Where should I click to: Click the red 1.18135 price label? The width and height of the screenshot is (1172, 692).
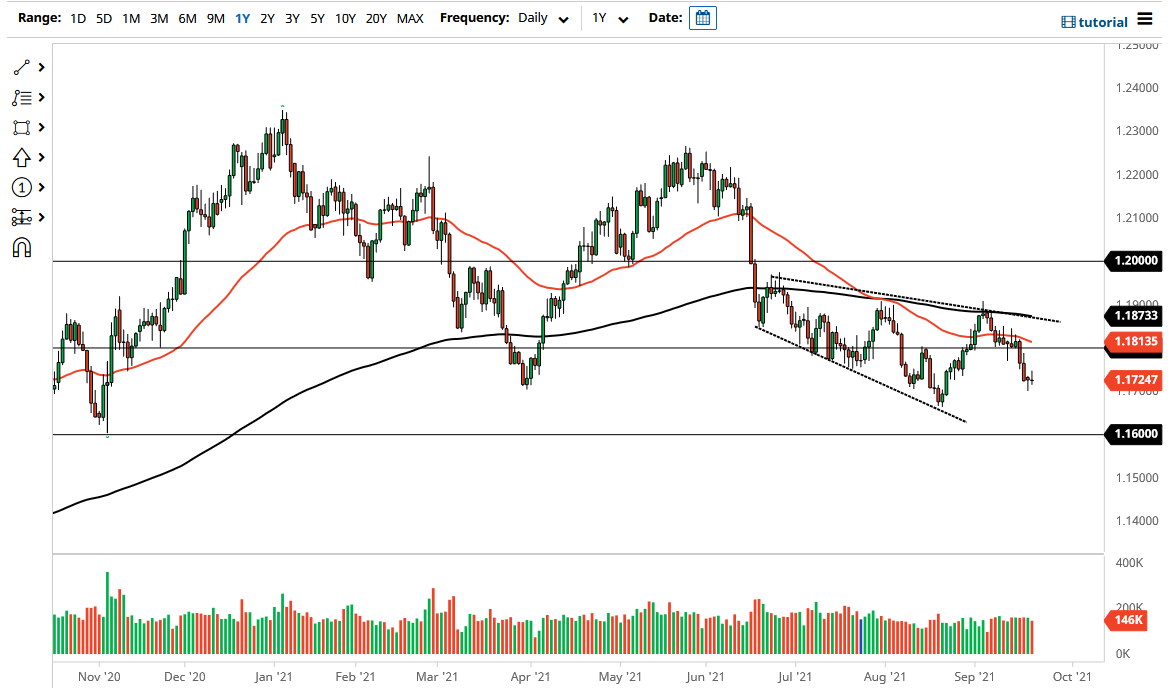click(1133, 342)
